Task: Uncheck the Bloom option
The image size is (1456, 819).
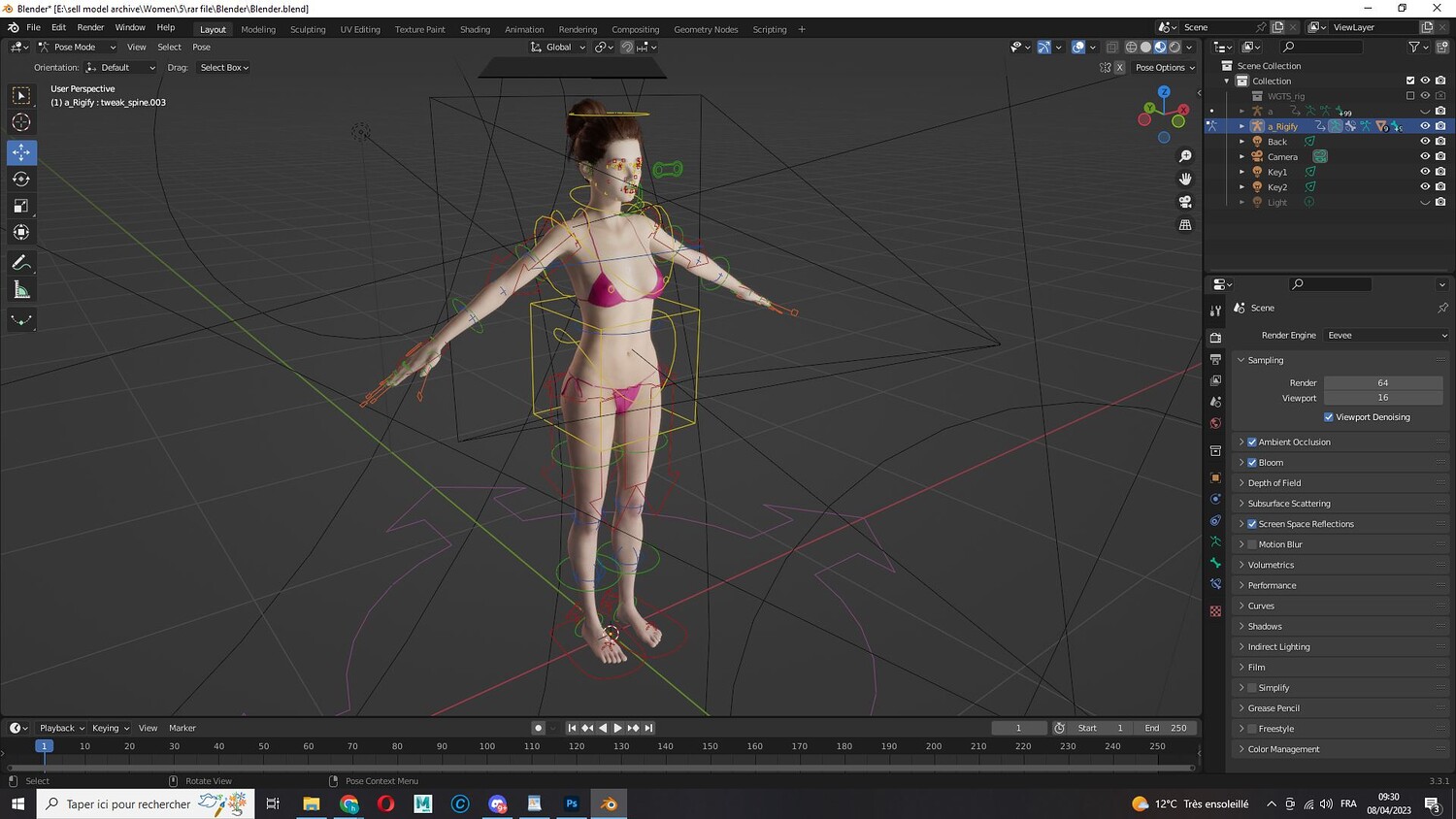Action: (1252, 463)
